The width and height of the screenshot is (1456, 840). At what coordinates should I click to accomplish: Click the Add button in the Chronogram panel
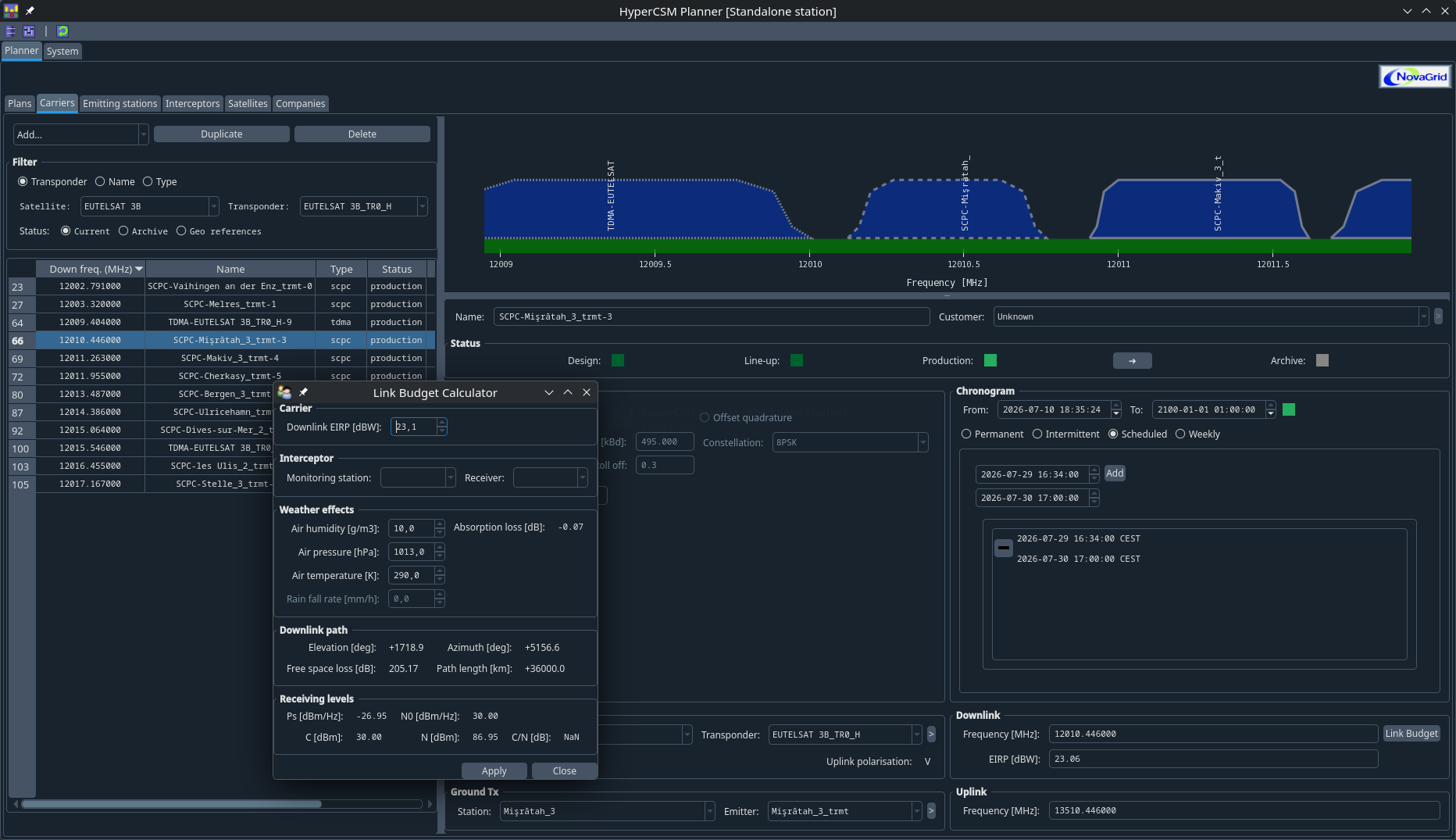pos(1114,473)
